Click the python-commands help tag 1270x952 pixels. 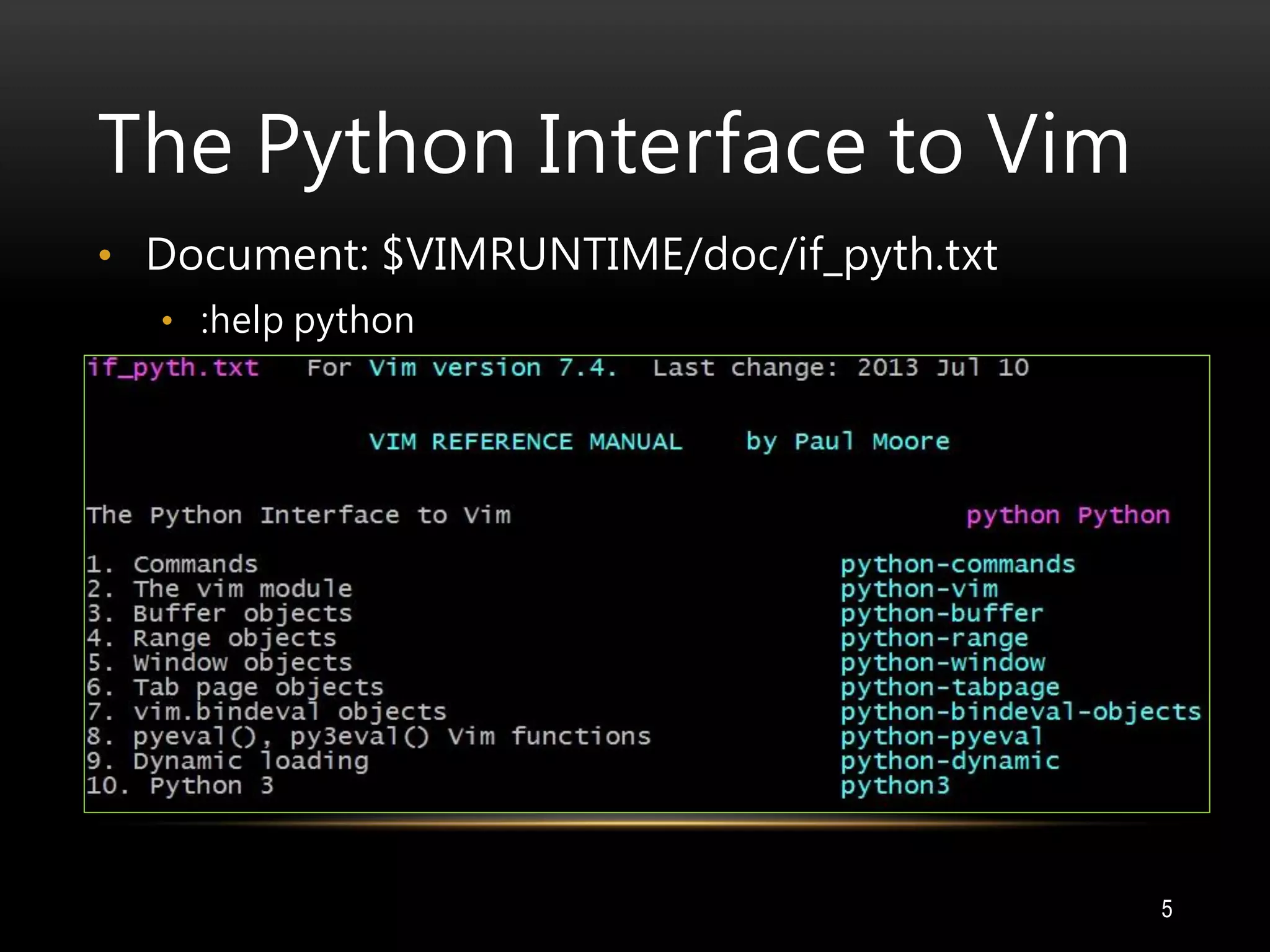958,565
